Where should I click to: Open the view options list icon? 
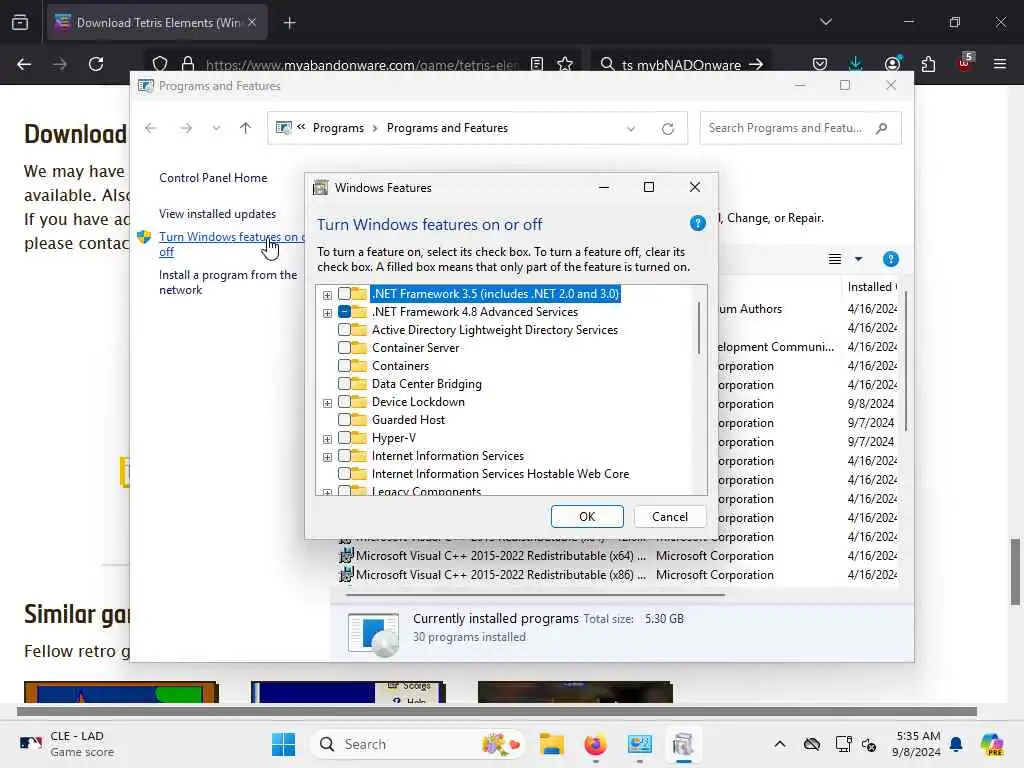click(835, 259)
